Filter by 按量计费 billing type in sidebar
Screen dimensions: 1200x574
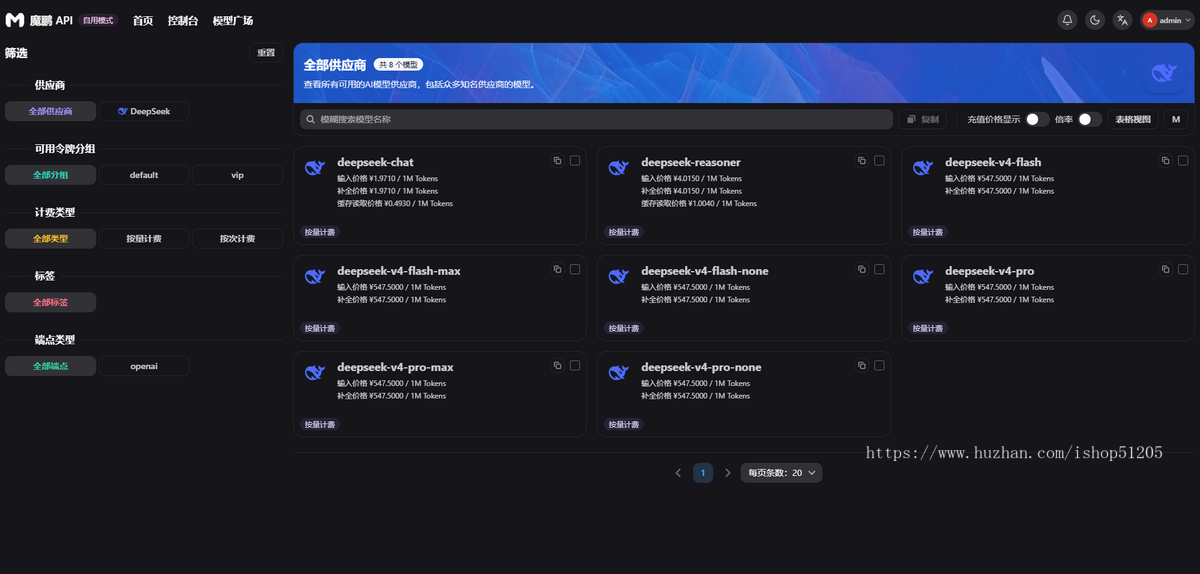tap(144, 239)
